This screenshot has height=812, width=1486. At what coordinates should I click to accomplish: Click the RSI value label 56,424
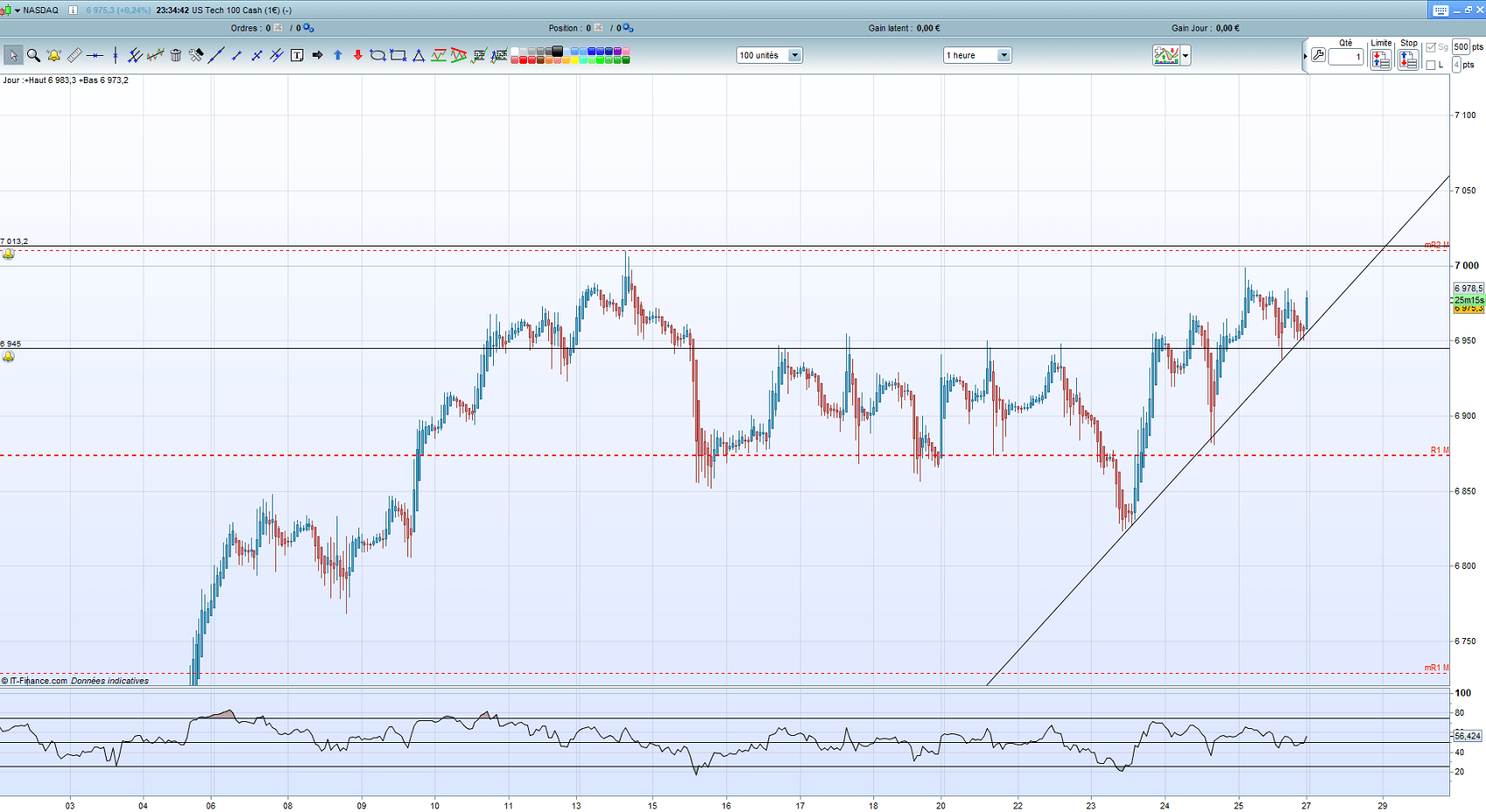click(x=1468, y=736)
